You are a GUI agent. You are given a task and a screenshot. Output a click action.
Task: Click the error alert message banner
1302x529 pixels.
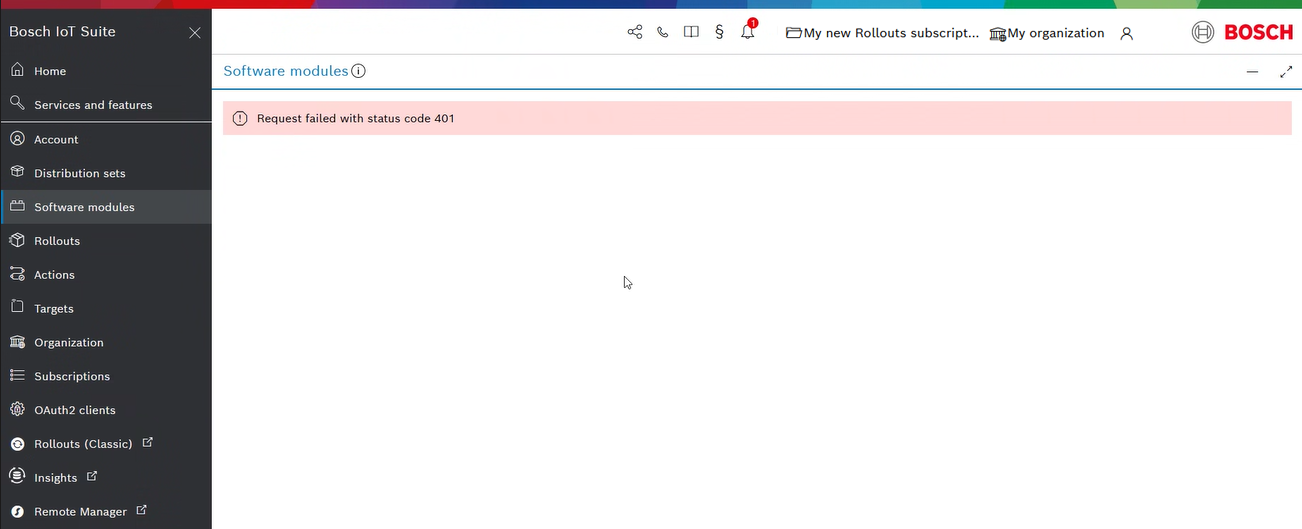coord(757,118)
